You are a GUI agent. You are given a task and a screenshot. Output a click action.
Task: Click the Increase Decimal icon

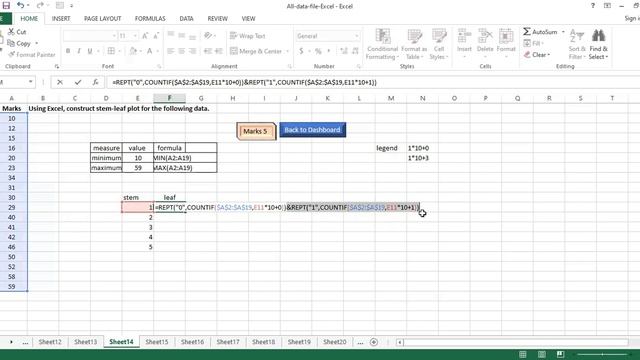point(344,51)
